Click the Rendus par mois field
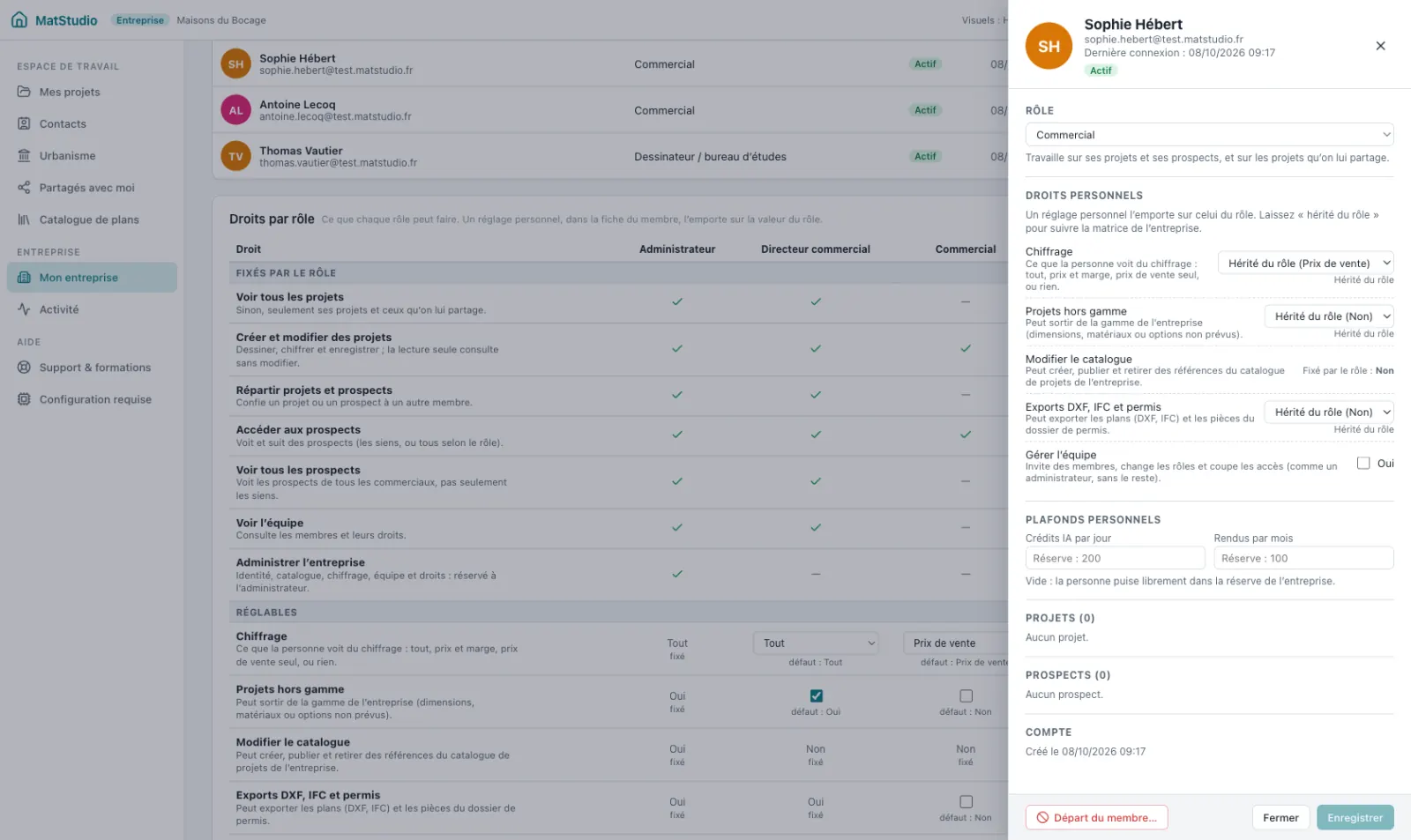The width and height of the screenshot is (1411, 840). (1303, 558)
